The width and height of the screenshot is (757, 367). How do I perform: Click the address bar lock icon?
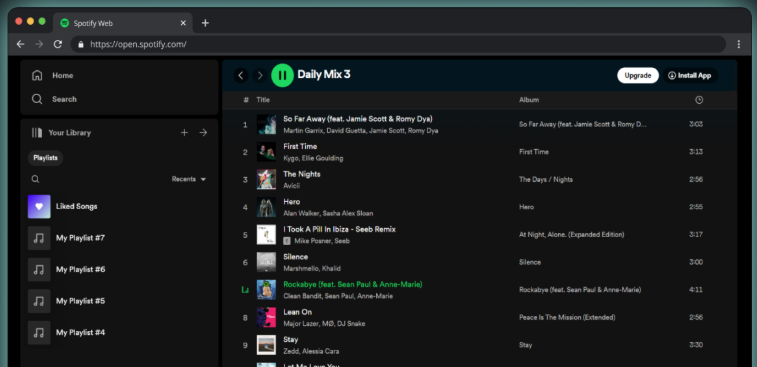point(81,44)
